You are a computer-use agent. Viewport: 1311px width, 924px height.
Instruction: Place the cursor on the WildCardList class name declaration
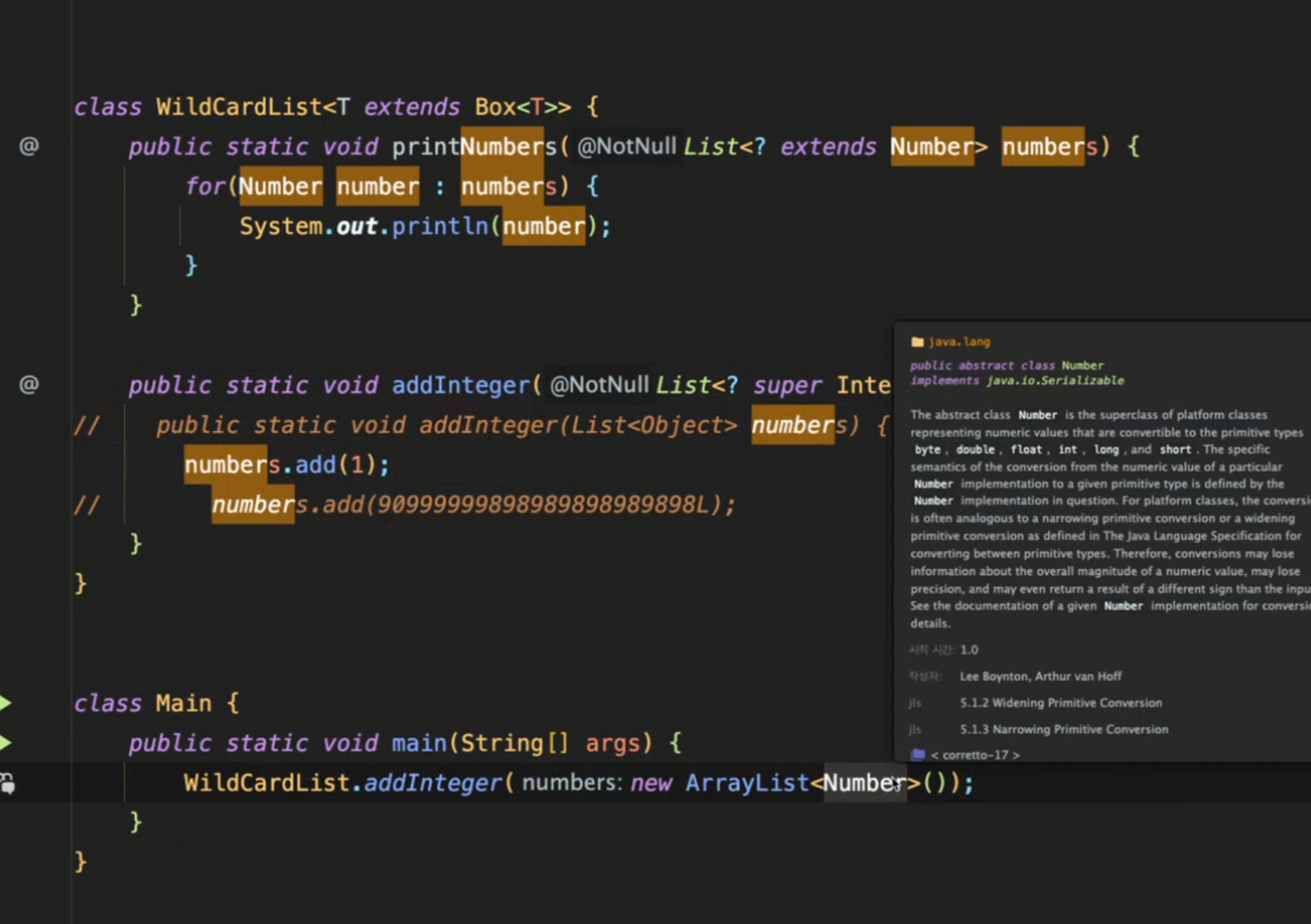tap(239, 106)
